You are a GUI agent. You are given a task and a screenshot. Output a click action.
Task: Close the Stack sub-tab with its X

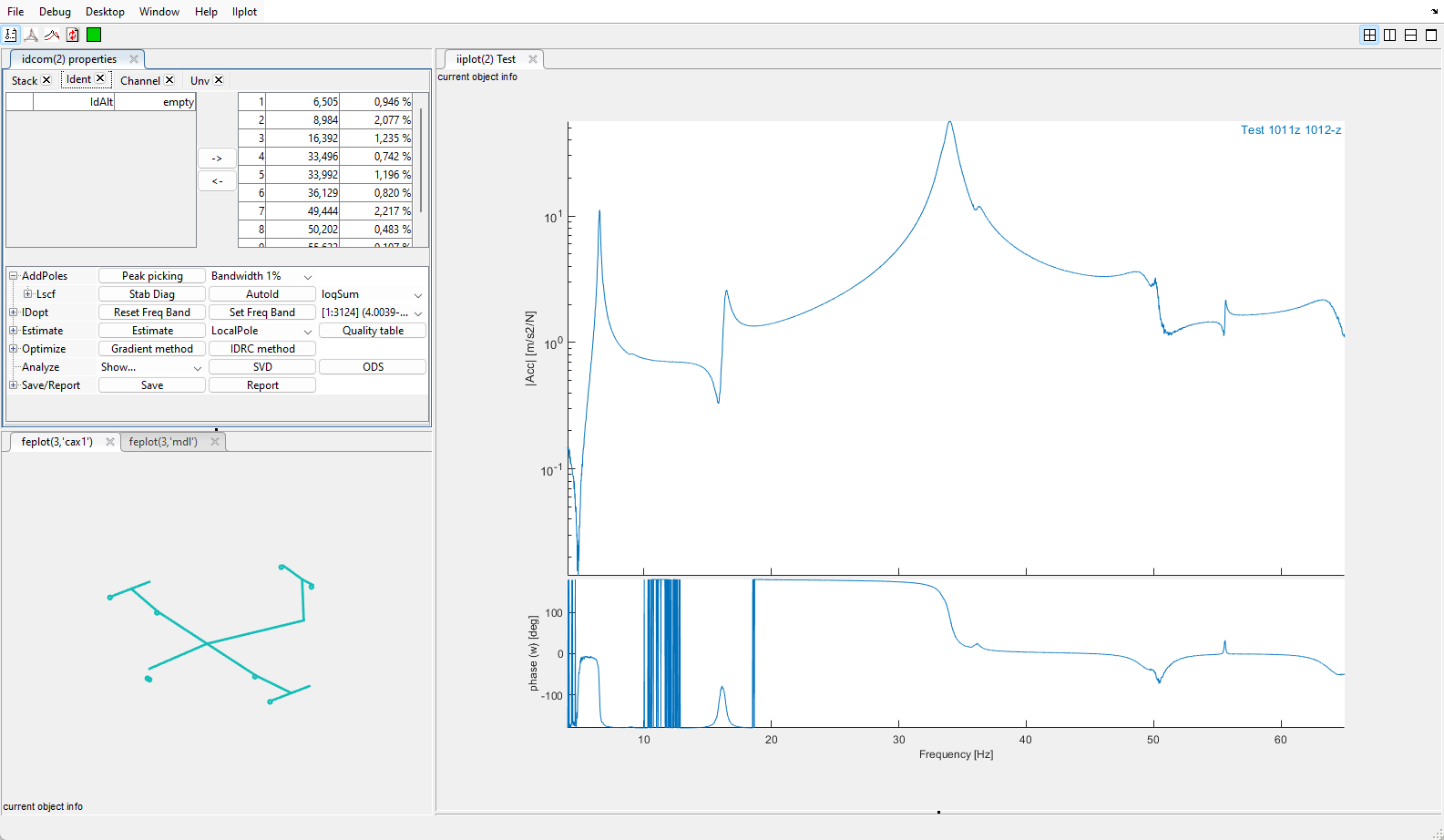(x=46, y=80)
